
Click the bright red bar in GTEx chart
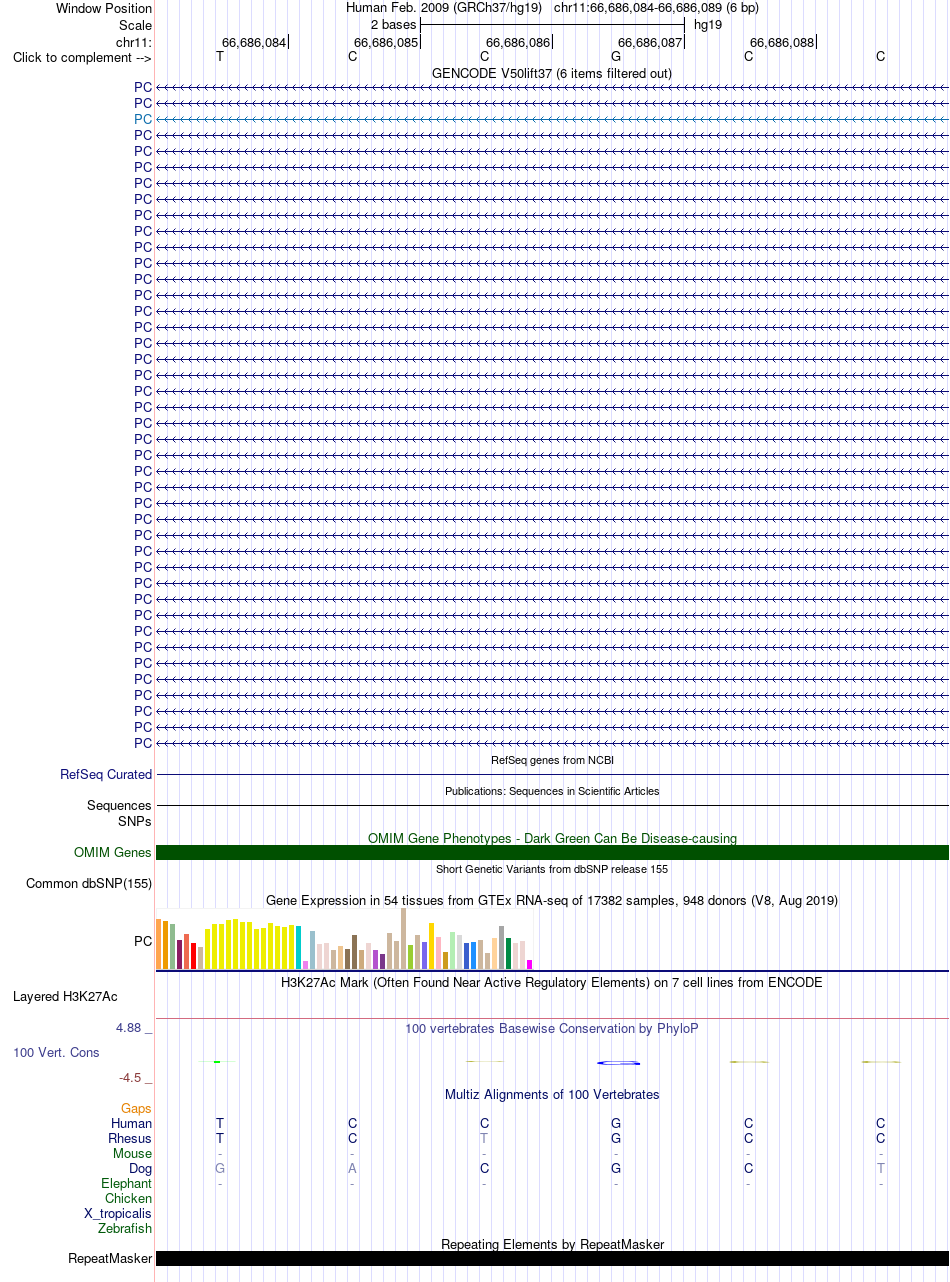click(x=193, y=957)
